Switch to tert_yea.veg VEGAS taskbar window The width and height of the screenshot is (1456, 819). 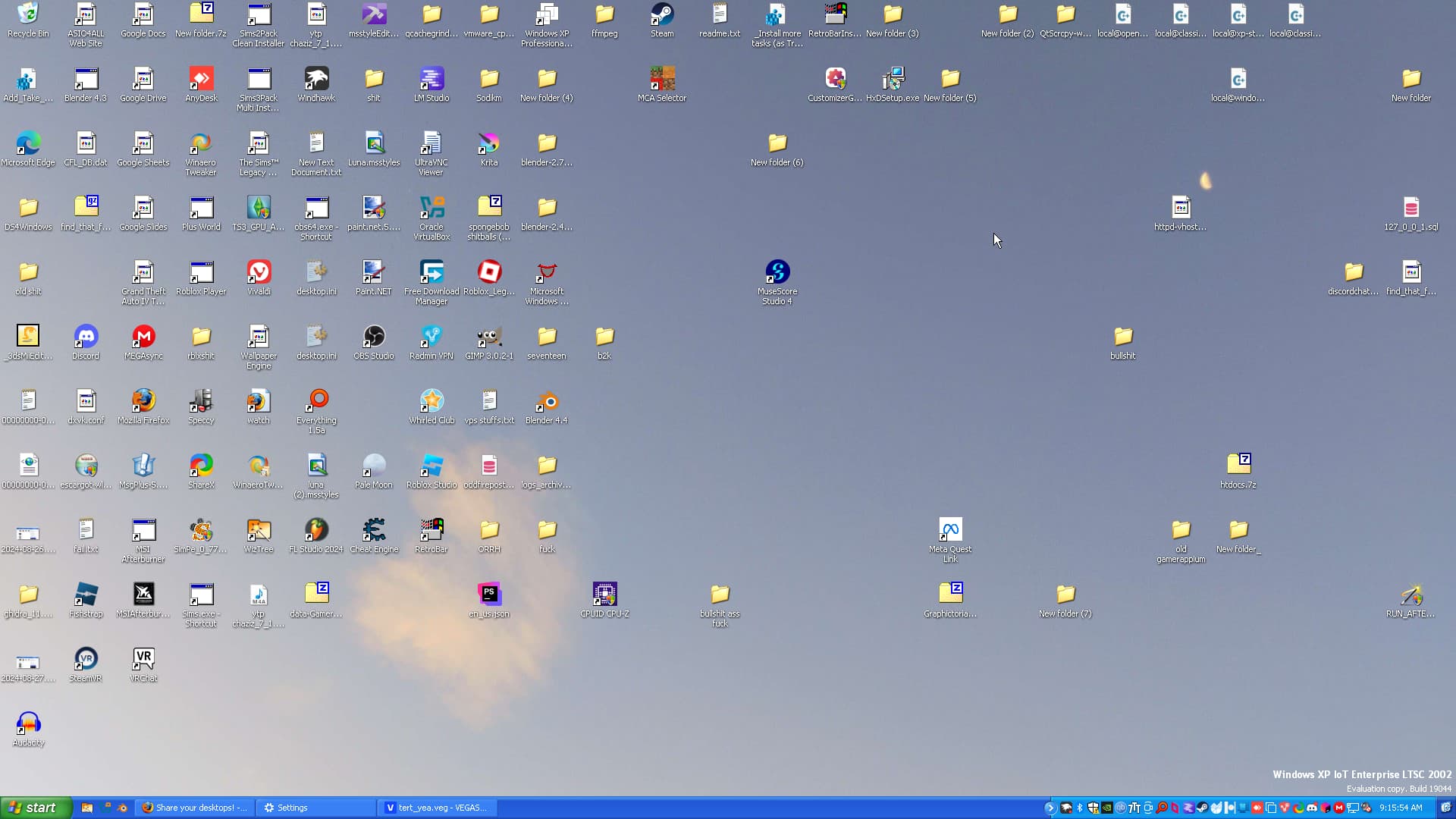tap(438, 808)
